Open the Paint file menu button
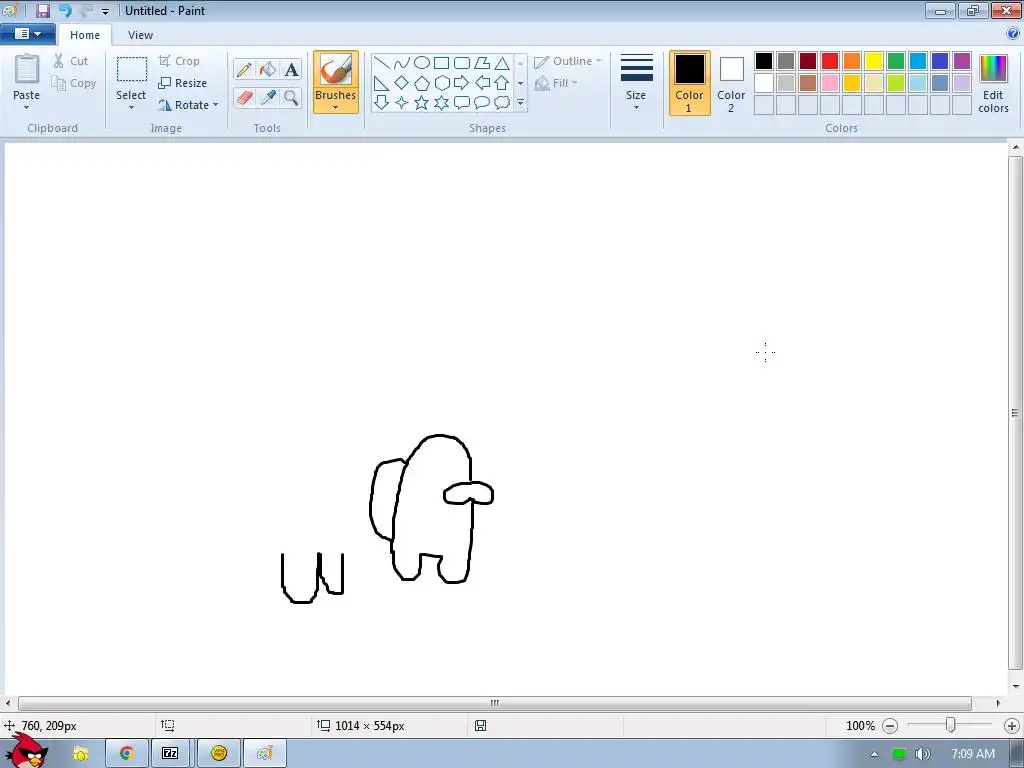 (27, 34)
